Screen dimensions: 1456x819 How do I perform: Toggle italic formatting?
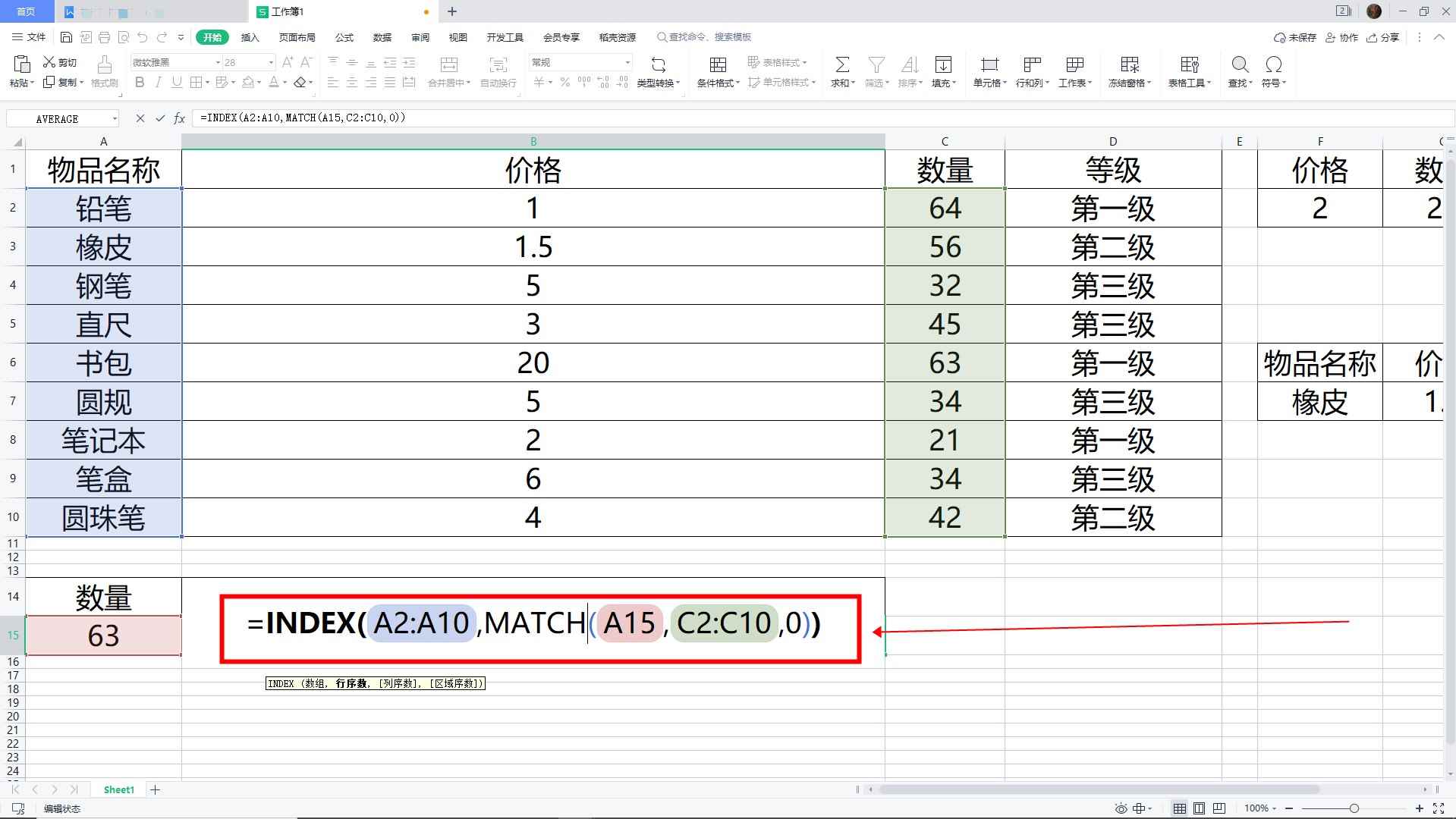pos(158,82)
